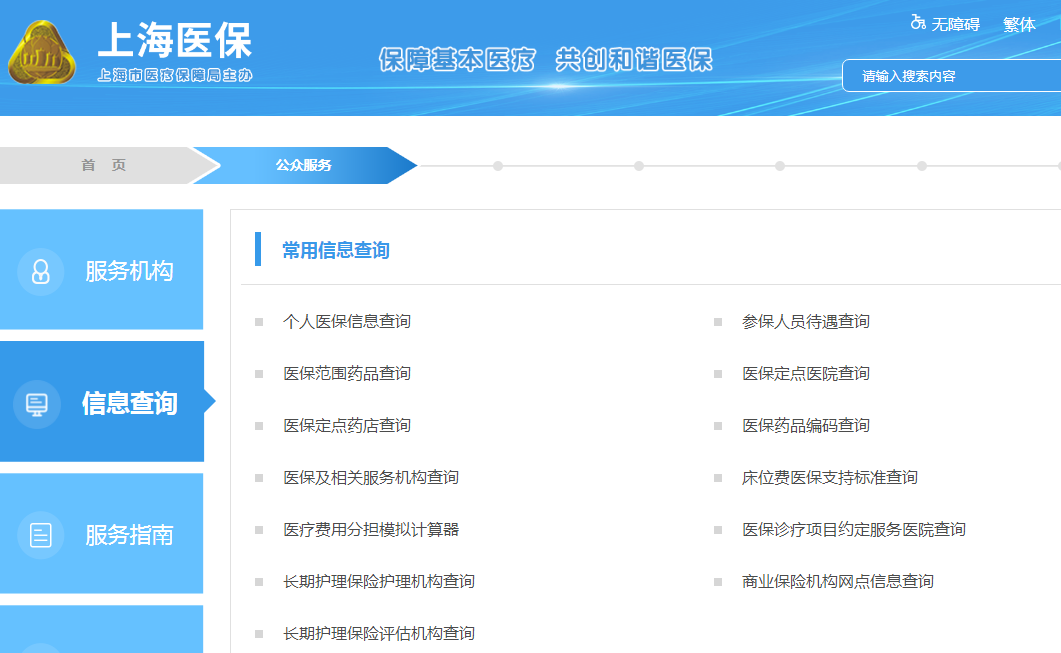Open the 服务指南 sidebar section
1061x653 pixels.
pos(129,535)
